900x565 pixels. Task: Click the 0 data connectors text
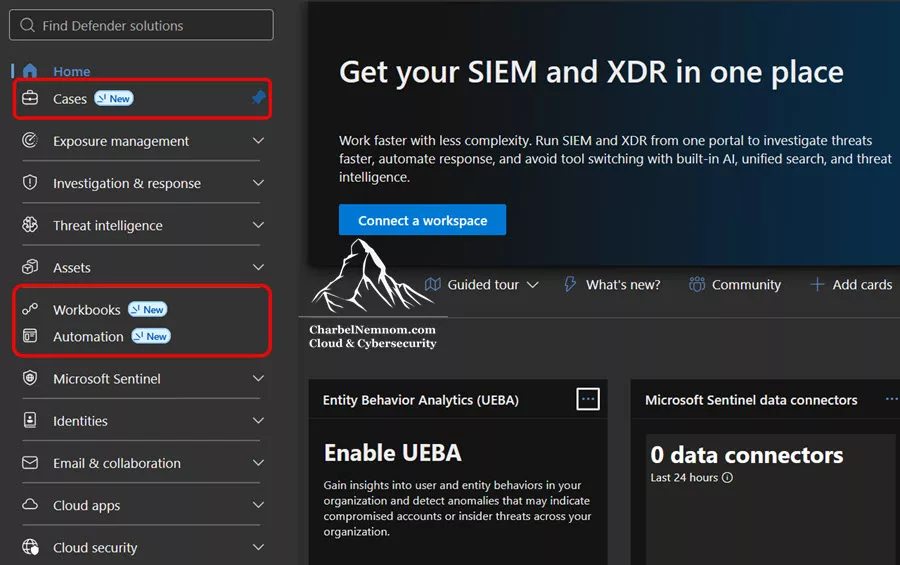click(746, 455)
